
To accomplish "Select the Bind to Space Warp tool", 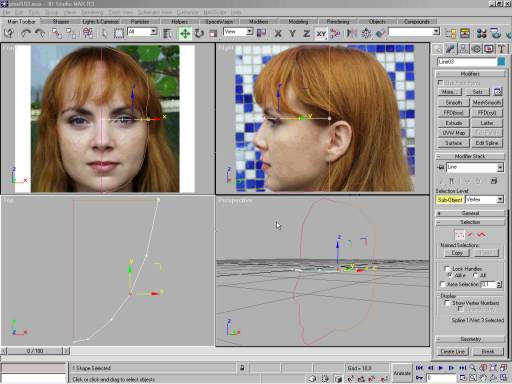I will tap(88, 33).
